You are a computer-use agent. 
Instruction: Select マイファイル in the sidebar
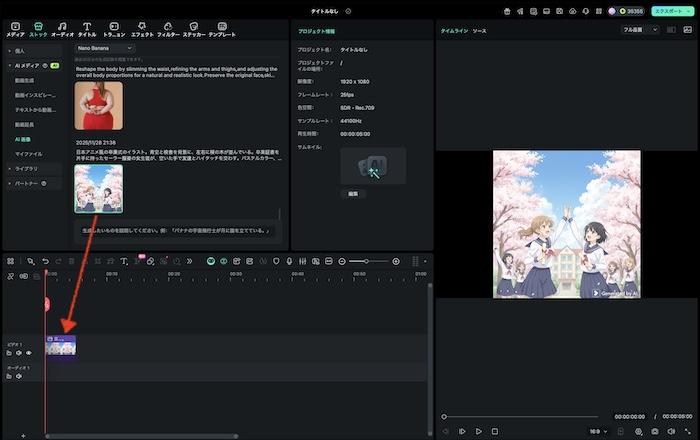[x=29, y=154]
